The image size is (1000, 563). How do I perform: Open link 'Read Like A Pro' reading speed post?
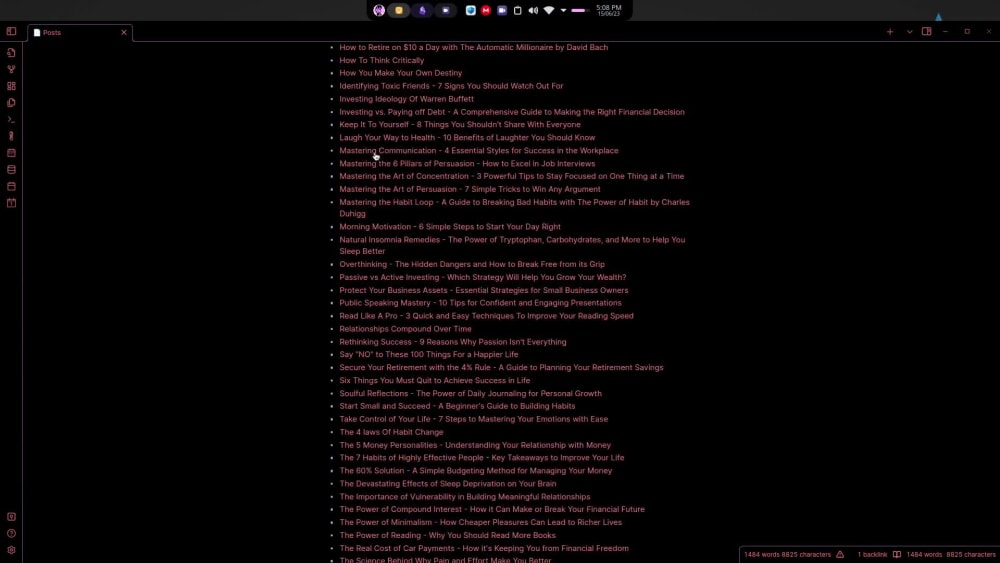(x=486, y=316)
